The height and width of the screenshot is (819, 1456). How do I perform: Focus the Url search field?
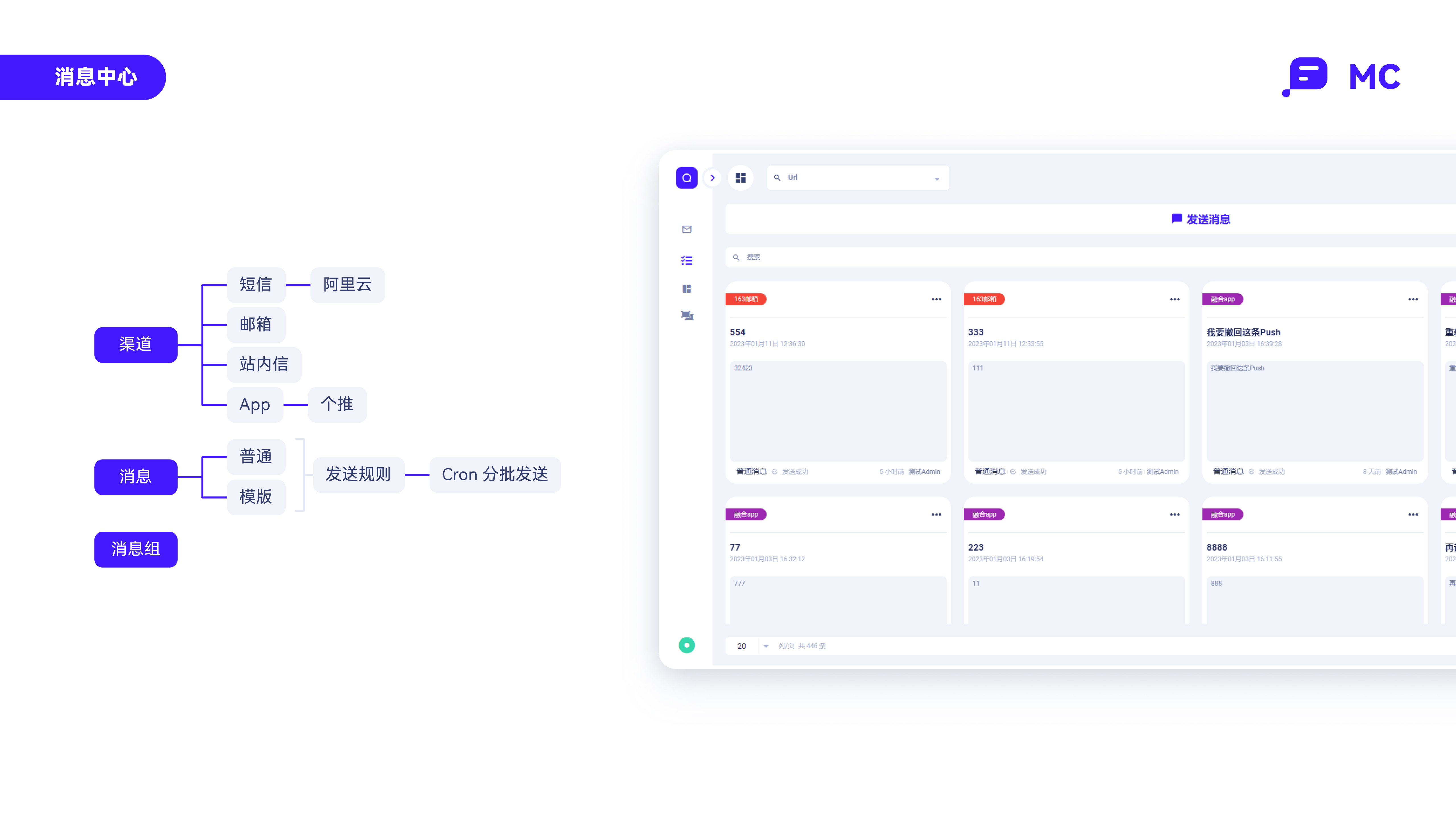tap(857, 177)
